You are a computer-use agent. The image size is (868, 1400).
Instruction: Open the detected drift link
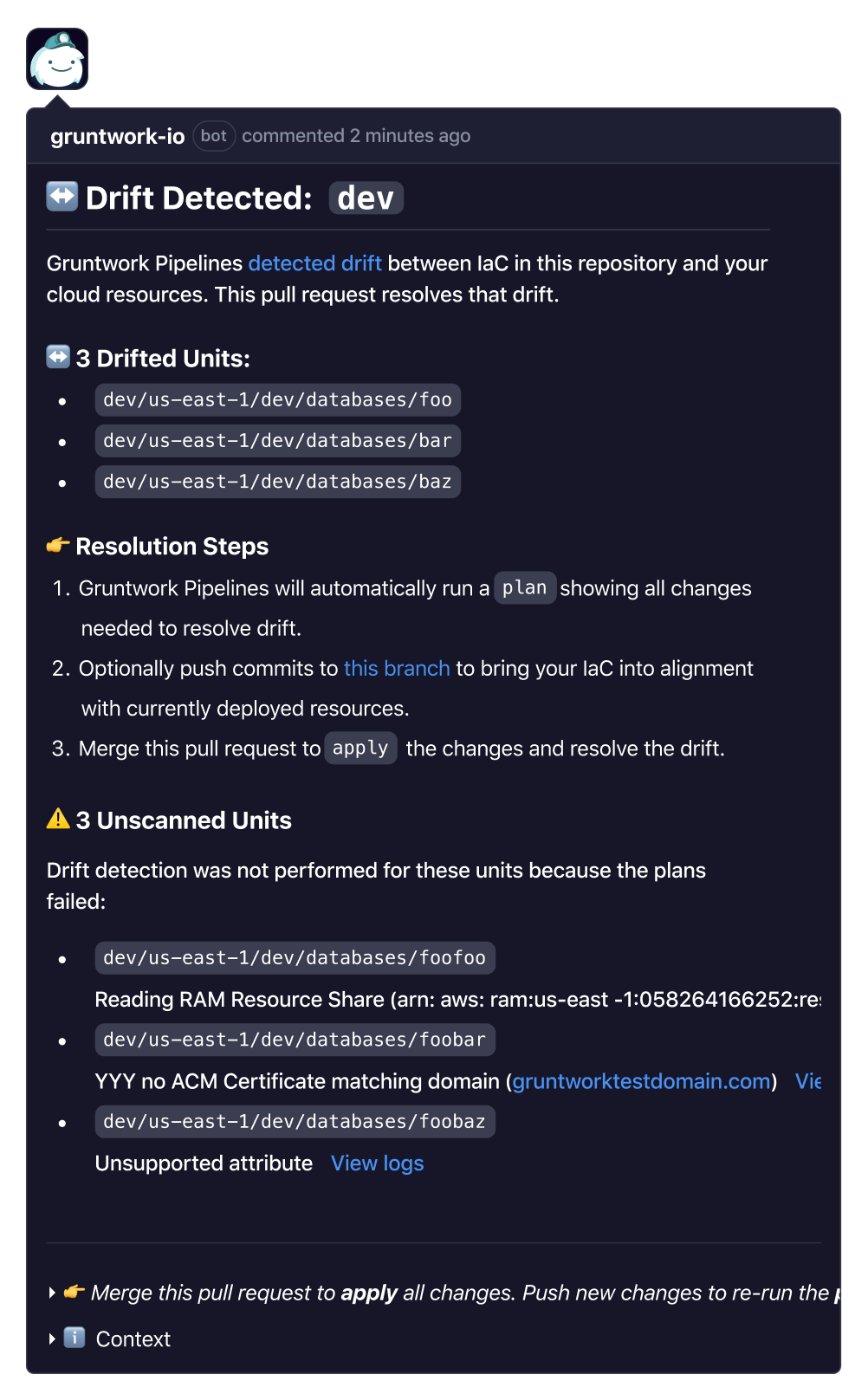pyautogui.click(x=315, y=263)
